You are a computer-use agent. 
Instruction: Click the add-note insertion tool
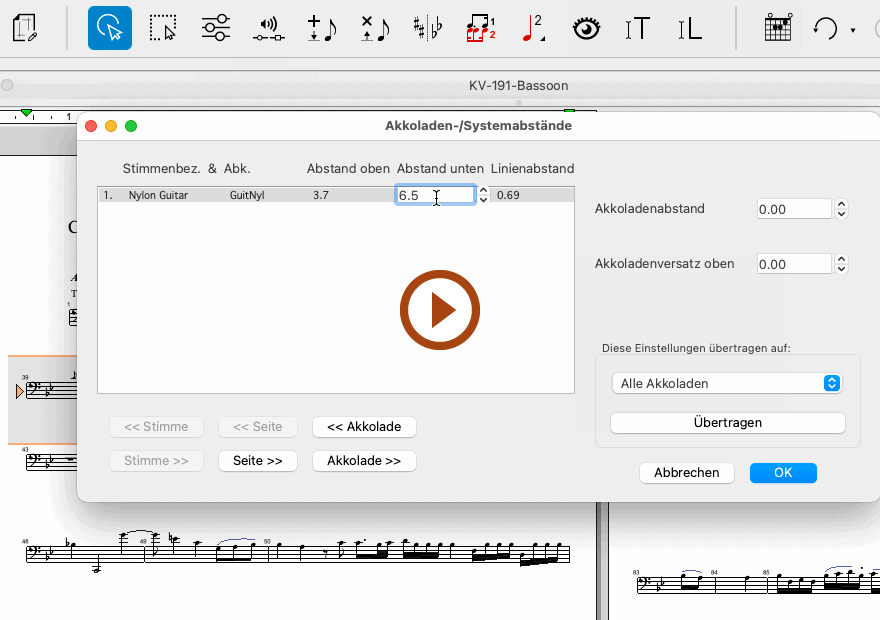point(321,28)
